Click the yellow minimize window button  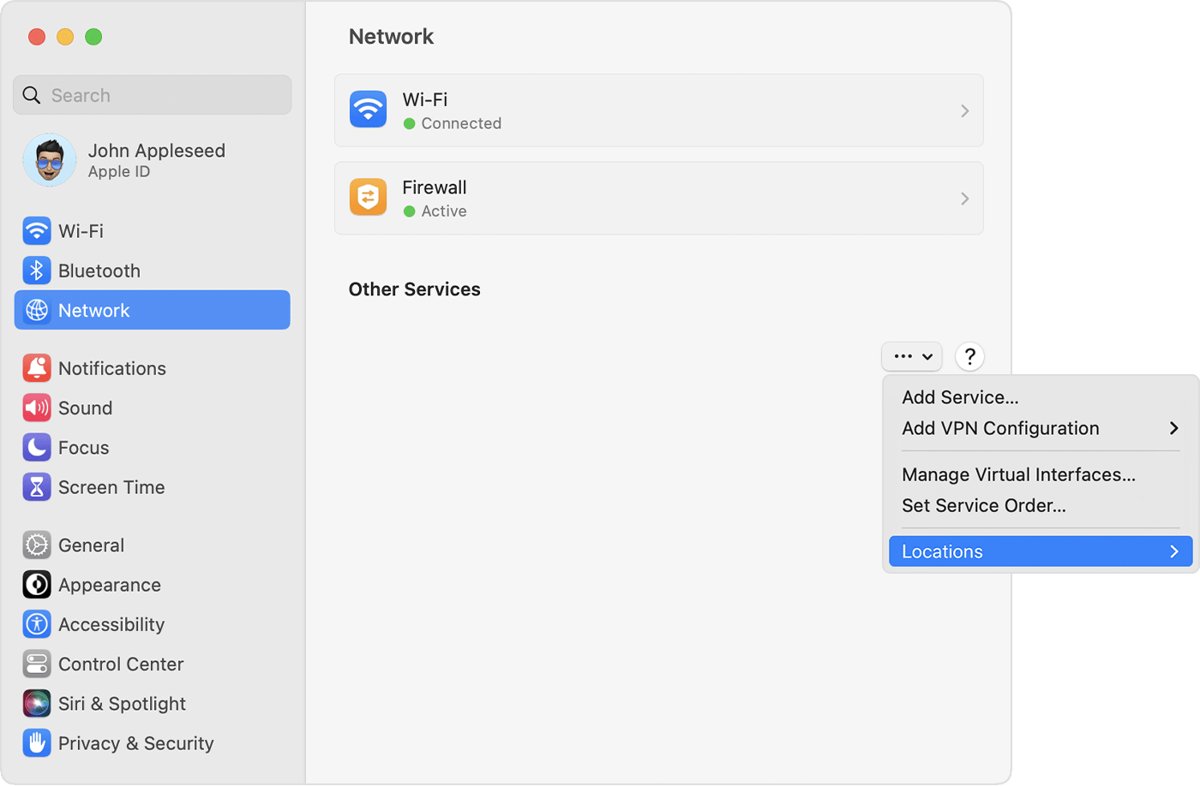pos(65,37)
